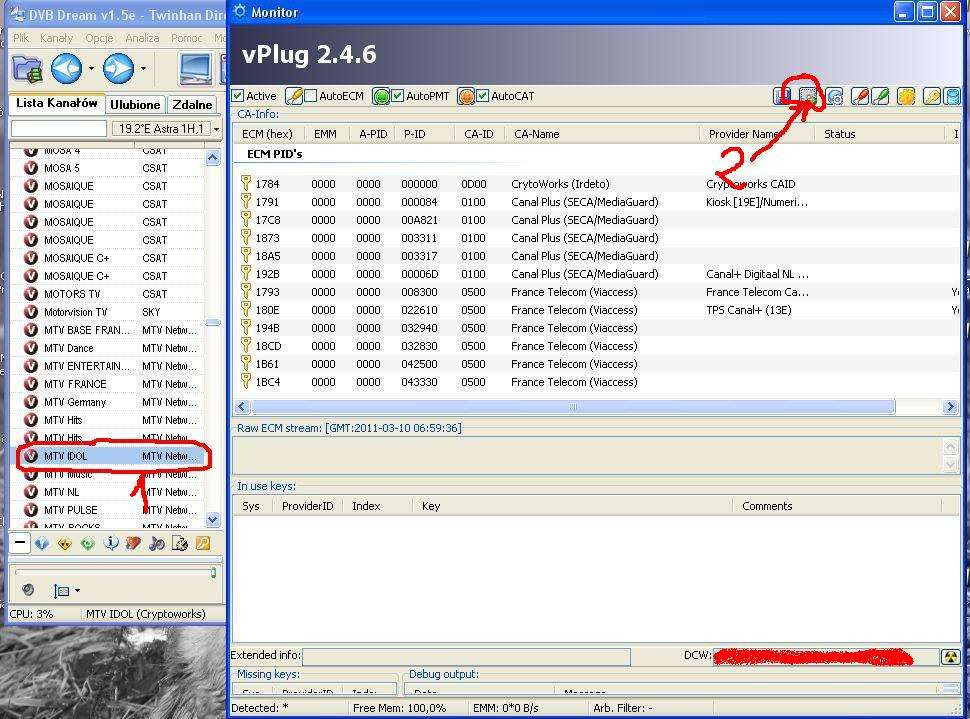
Task: Click the music notes icon below channel list
Action: click(157, 543)
